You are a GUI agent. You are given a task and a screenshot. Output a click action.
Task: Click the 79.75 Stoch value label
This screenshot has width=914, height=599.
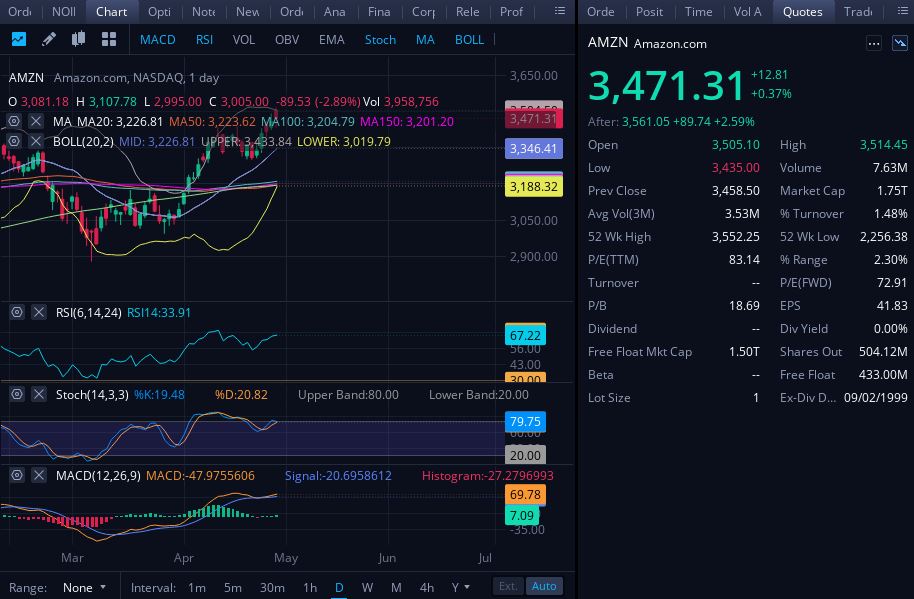coord(525,421)
